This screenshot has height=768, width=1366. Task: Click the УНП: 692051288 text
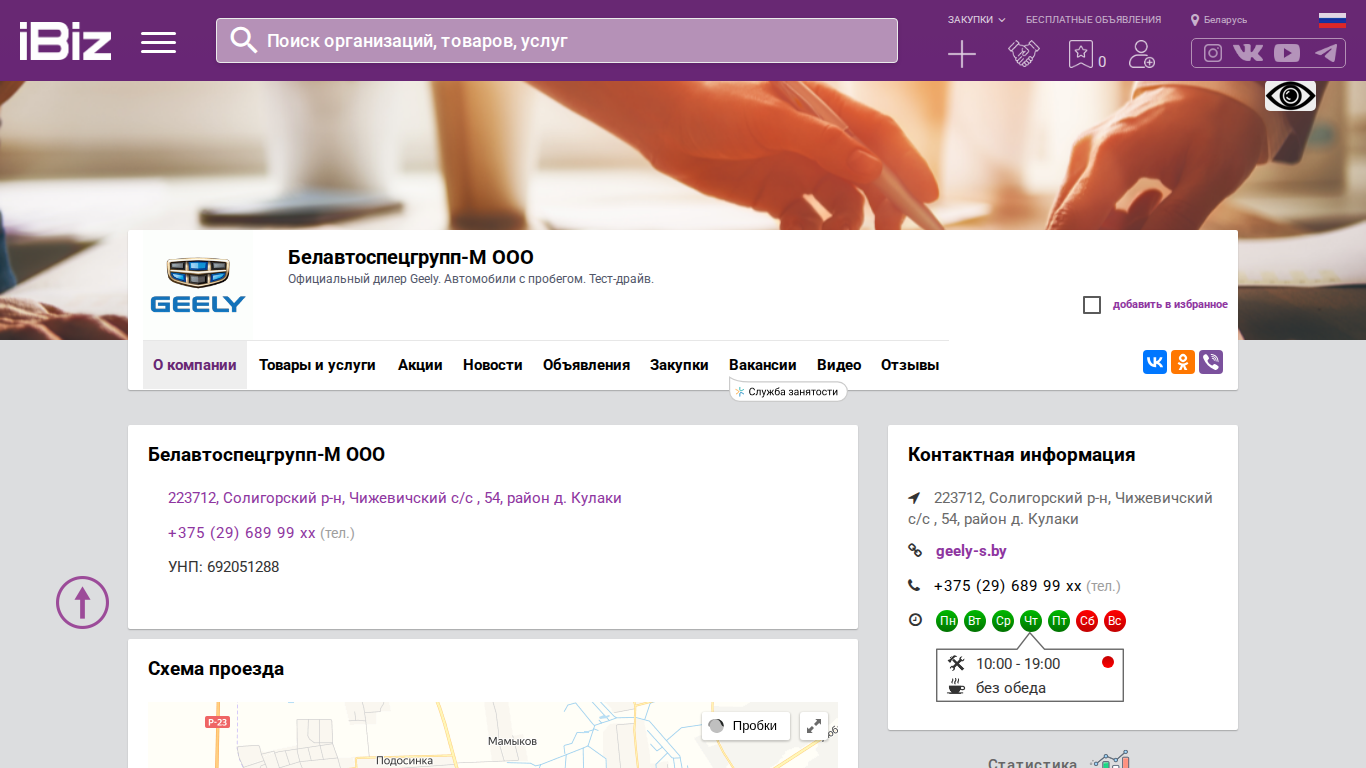pos(224,567)
